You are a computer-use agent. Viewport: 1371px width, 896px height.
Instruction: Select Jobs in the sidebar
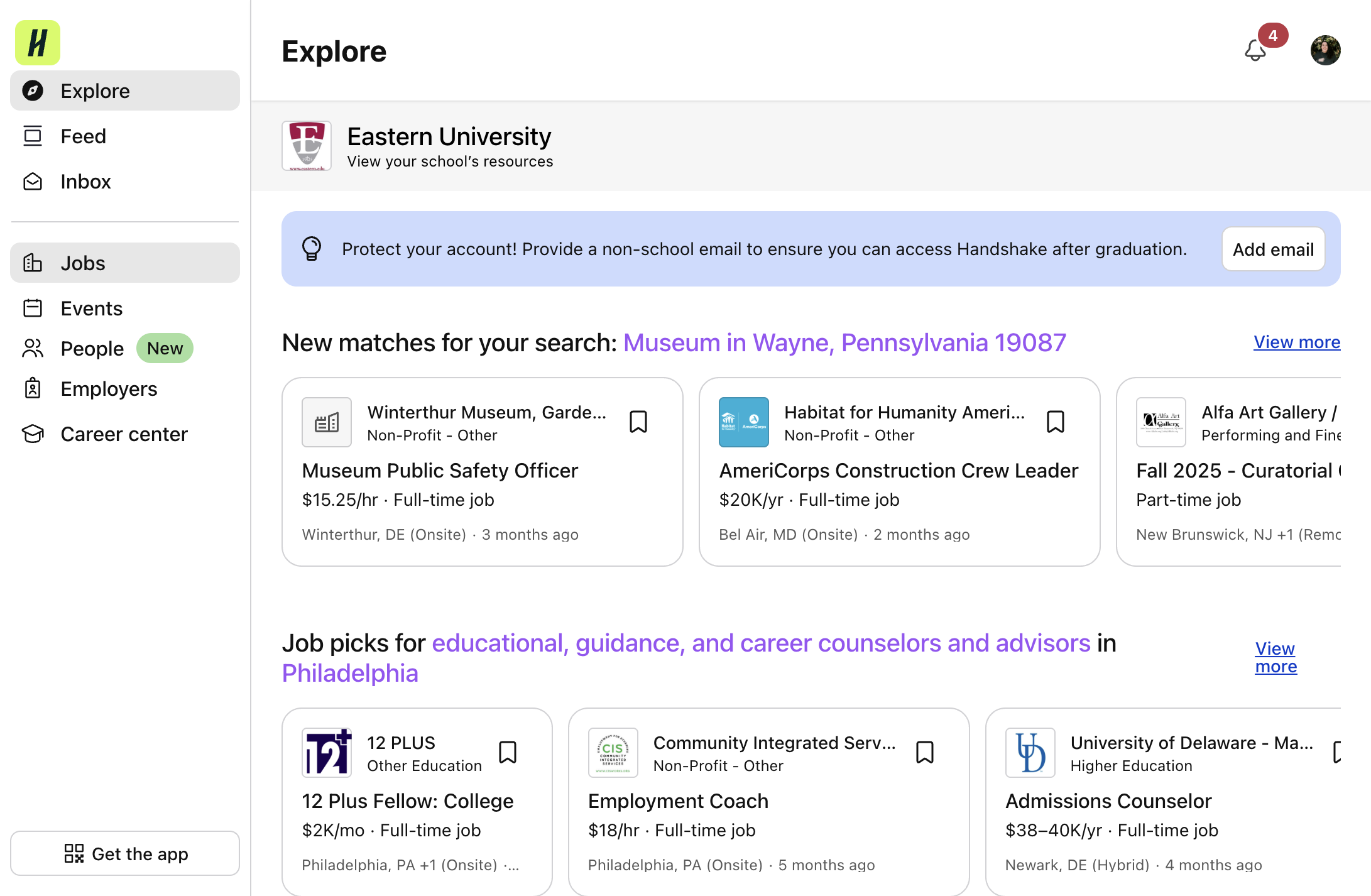tap(125, 263)
